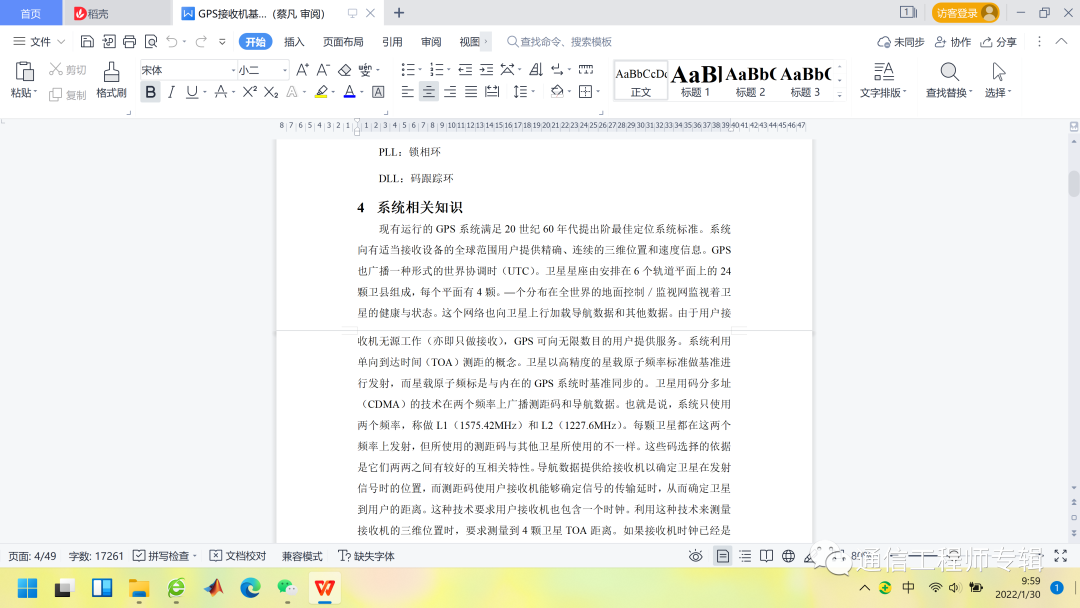Click the Save icon in quick toolbar
Image resolution: width=1080 pixels, height=608 pixels.
[87, 42]
